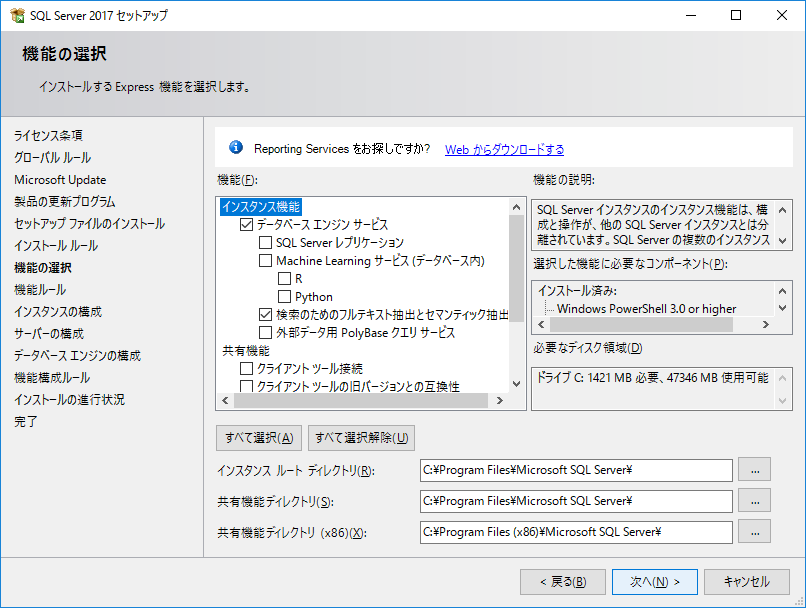806x608 pixels.
Task: Click インスタンス ルート ディレクトリ path field
Action: click(576, 470)
